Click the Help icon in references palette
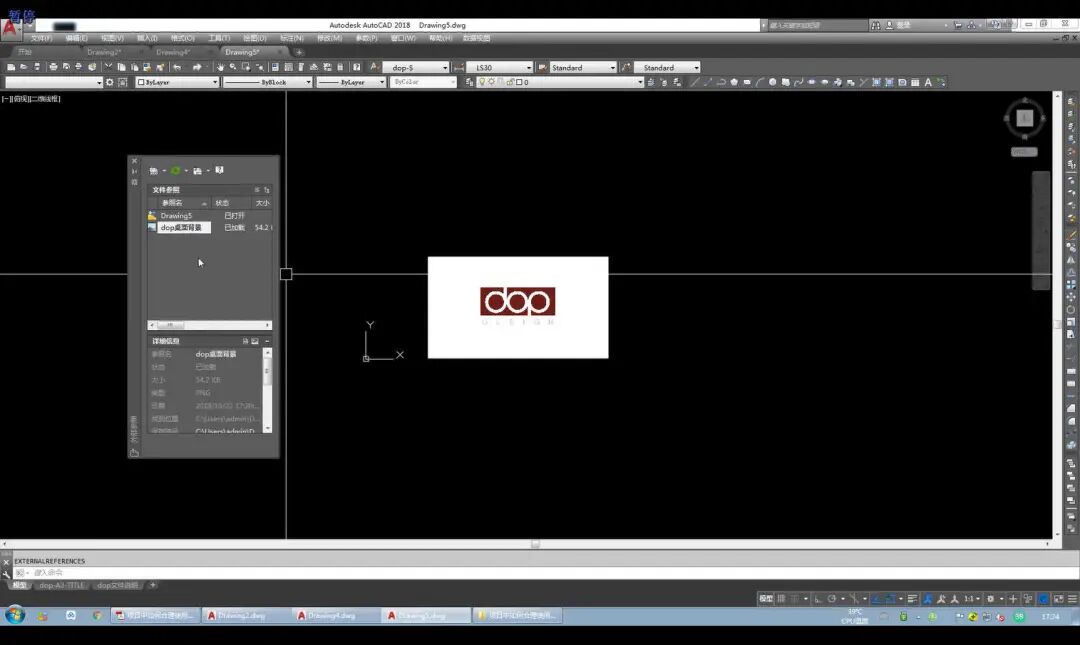This screenshot has width=1080, height=645. pyautogui.click(x=220, y=170)
